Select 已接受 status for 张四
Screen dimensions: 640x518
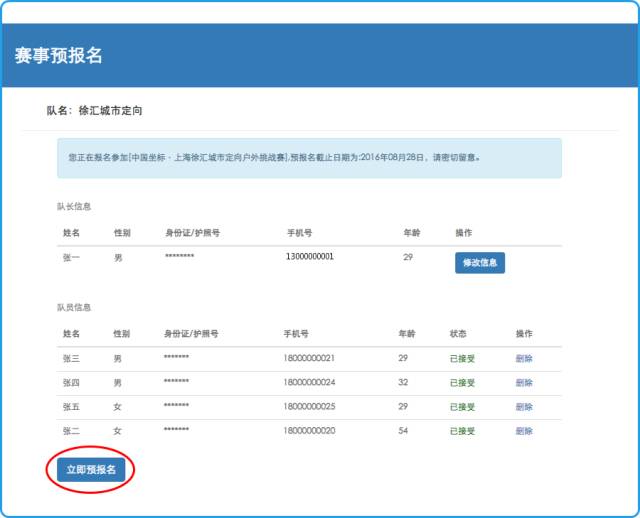[462, 382]
